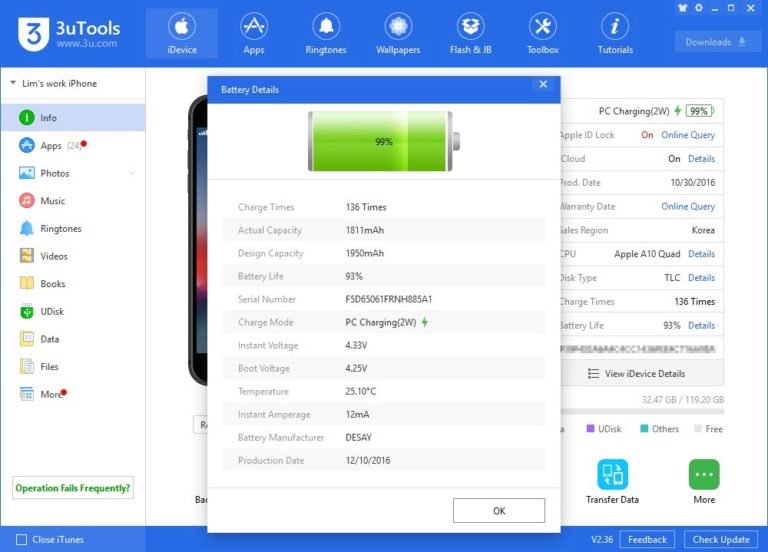
Task: Click serial number F5D65061FRNH885A1
Action: (388, 299)
